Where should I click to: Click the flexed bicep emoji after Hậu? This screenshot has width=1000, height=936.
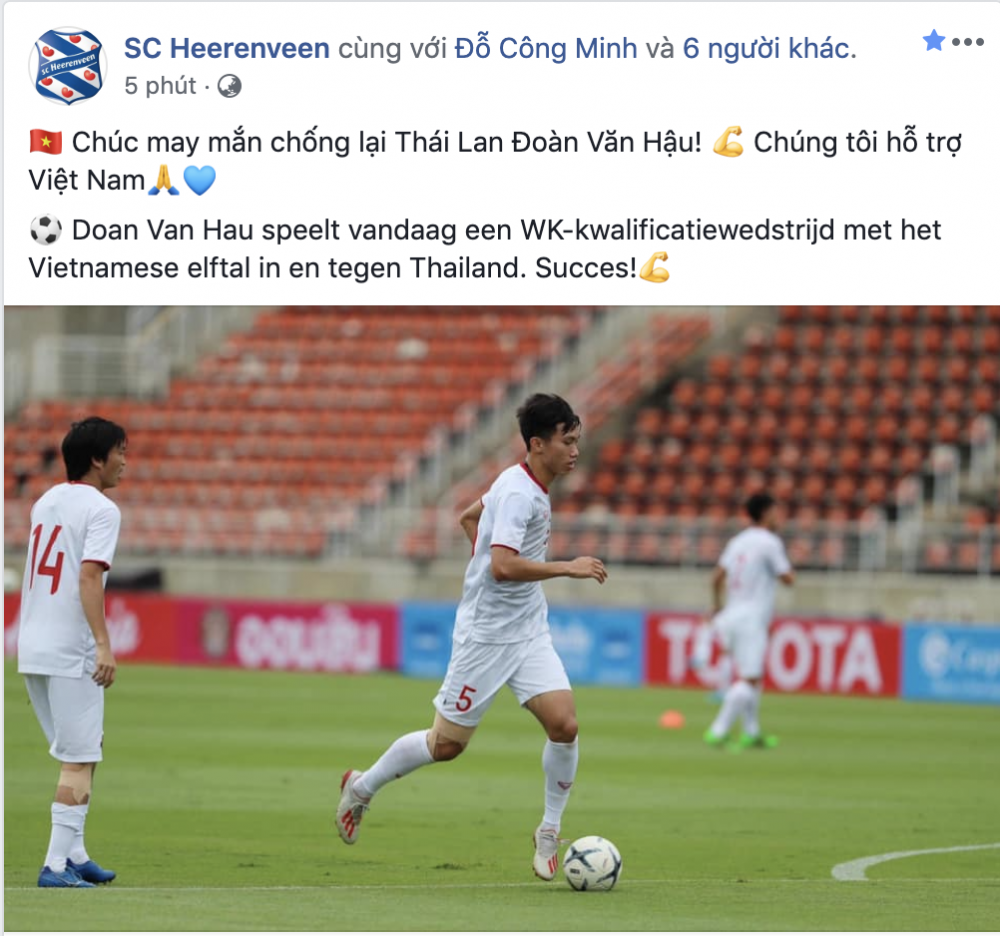pos(728,142)
